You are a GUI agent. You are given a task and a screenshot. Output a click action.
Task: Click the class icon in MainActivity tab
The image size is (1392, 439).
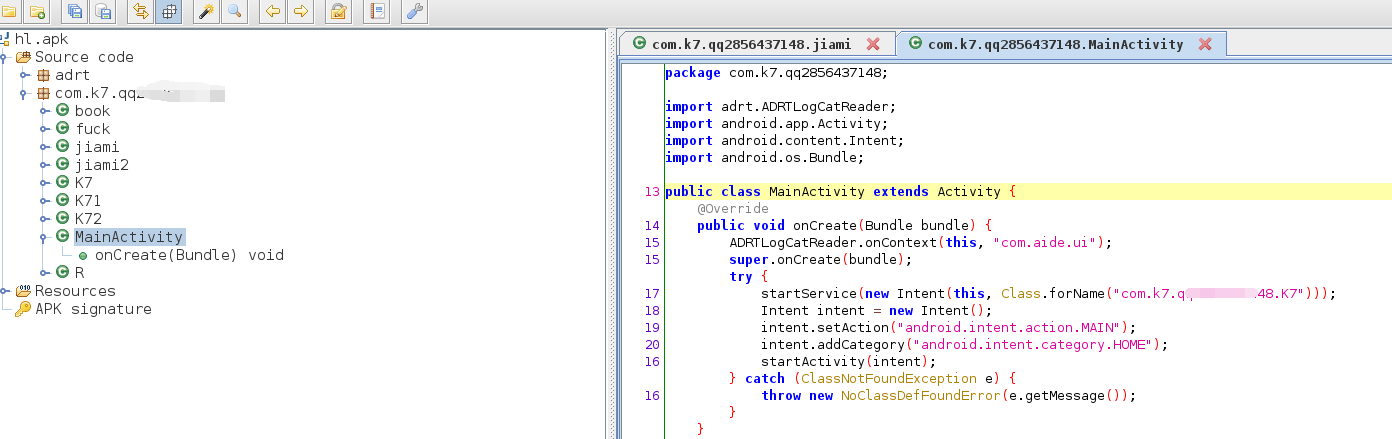pos(914,44)
